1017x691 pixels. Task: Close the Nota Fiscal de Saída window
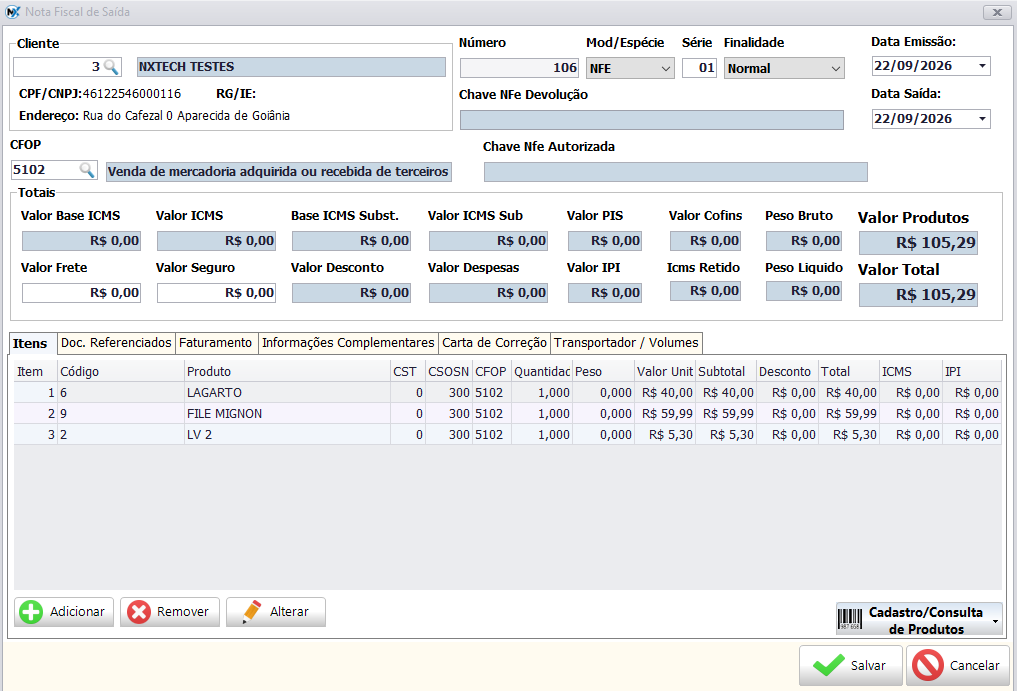coord(996,12)
